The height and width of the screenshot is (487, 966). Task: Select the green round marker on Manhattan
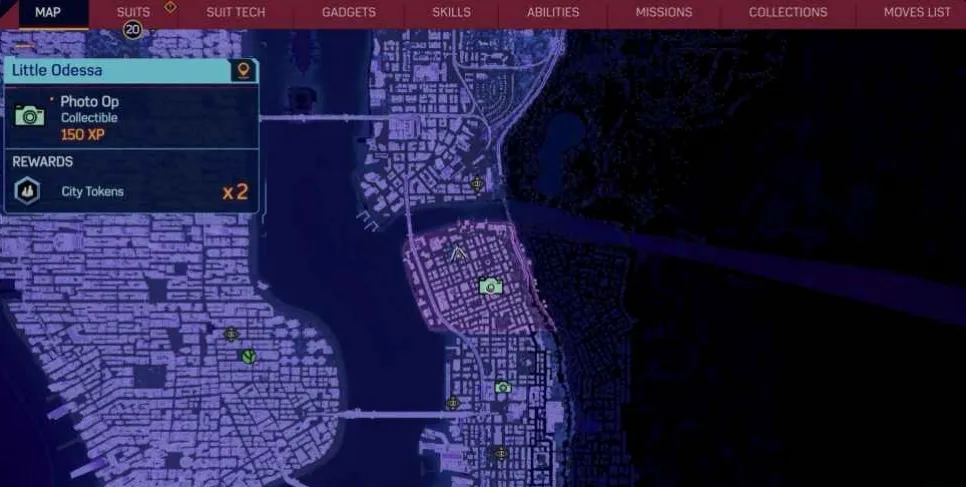[248, 356]
